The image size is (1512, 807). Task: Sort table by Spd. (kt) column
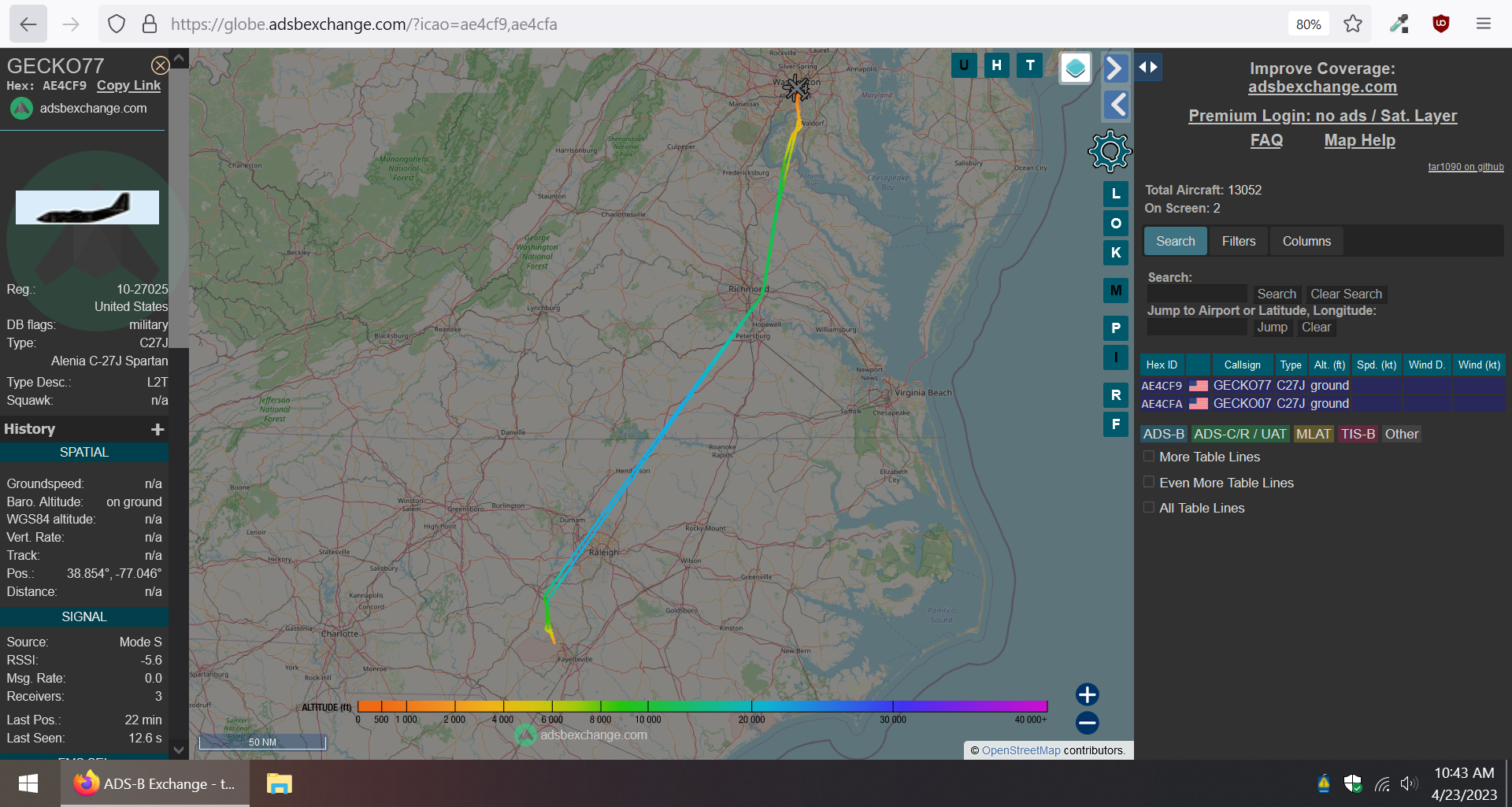pos(1377,365)
